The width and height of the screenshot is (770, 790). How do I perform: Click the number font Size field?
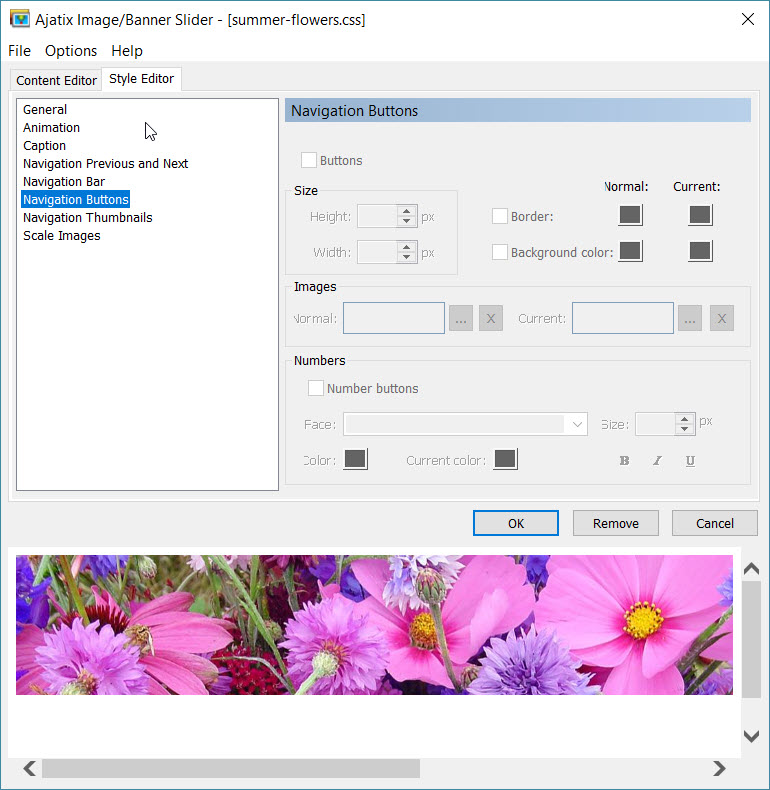point(655,424)
